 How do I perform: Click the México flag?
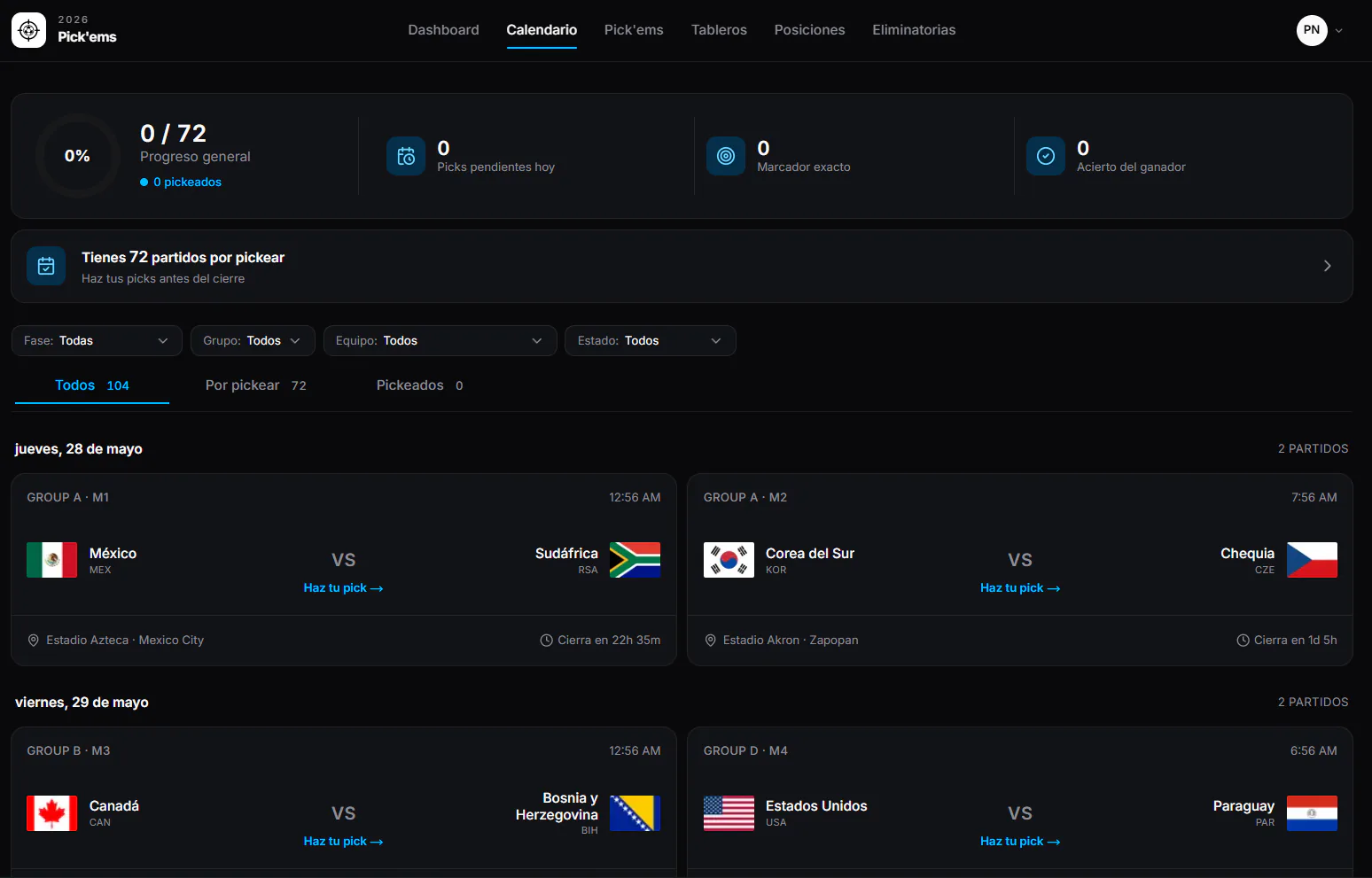tap(51, 560)
